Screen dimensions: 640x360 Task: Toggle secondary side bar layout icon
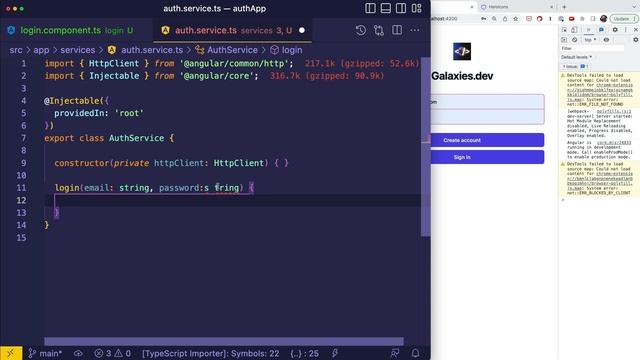(x=401, y=8)
